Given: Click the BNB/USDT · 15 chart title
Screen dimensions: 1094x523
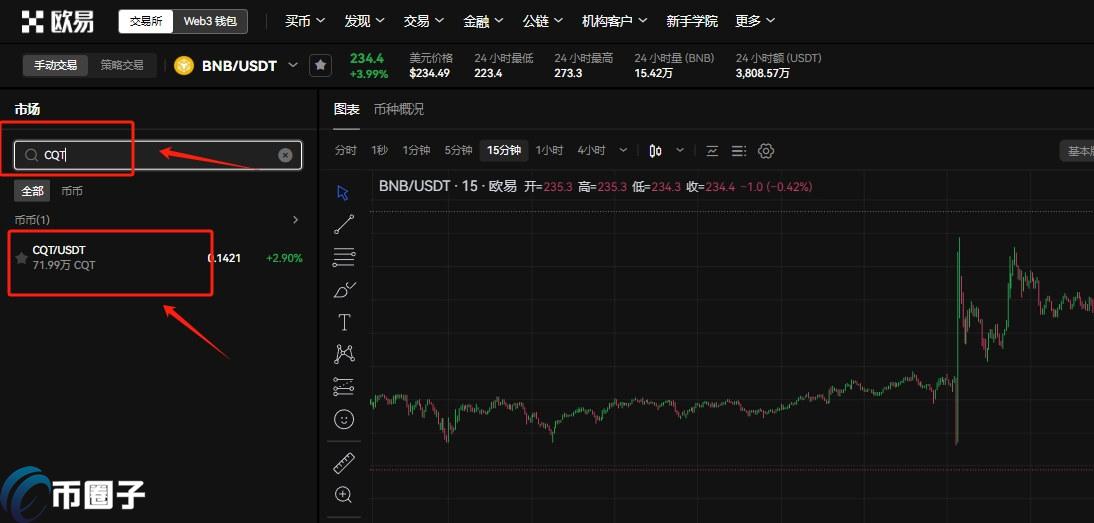Looking at the screenshot, I should pyautogui.click(x=448, y=187).
